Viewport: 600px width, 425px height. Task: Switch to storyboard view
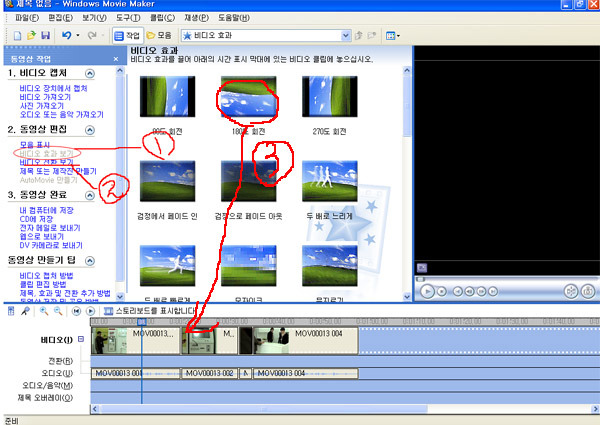[151, 311]
